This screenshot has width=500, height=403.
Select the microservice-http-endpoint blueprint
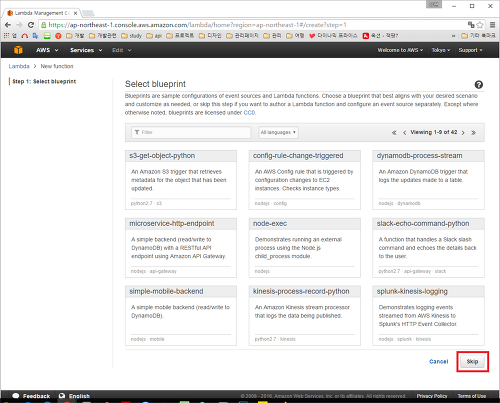click(x=181, y=248)
